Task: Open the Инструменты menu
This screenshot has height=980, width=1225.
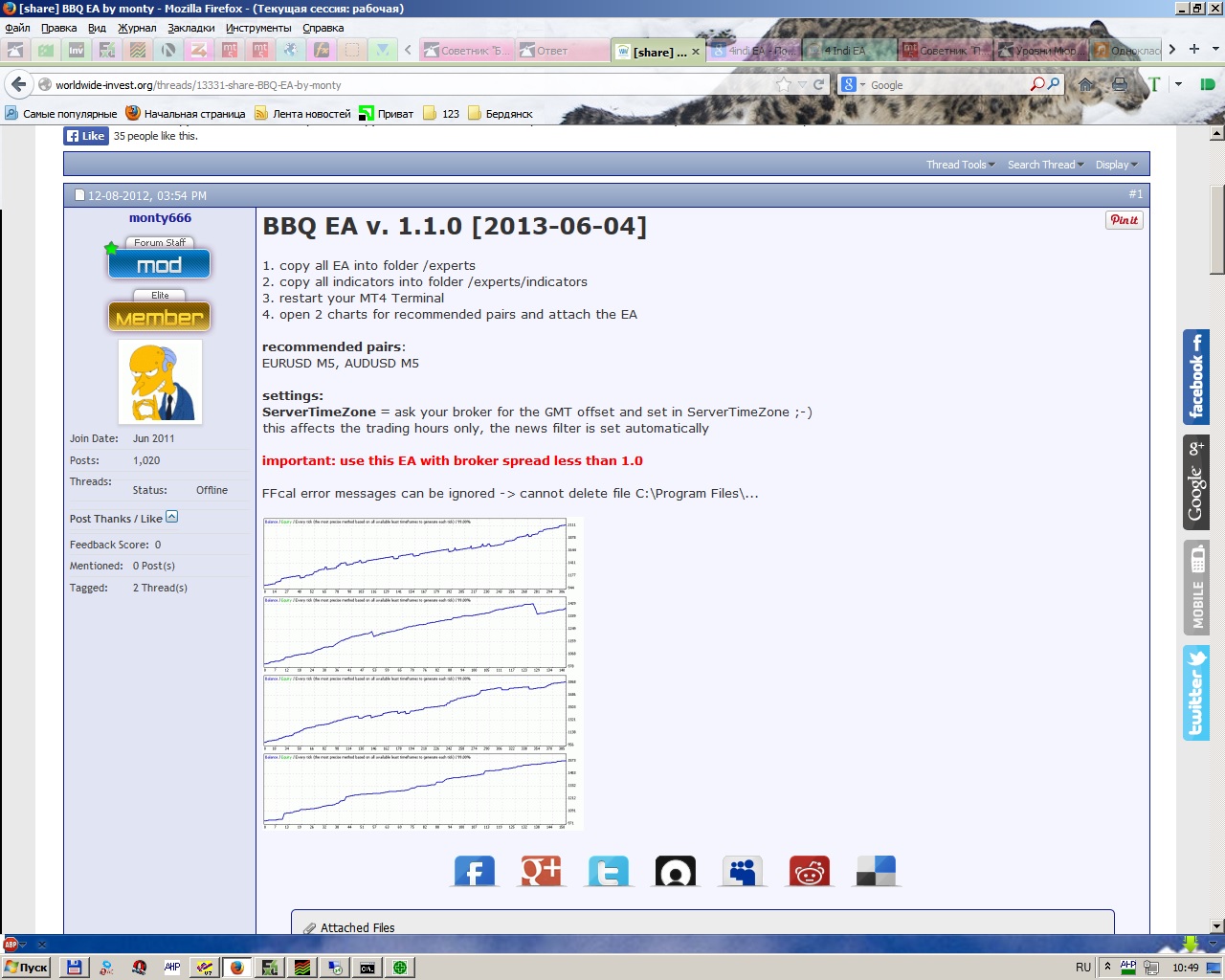Action: (x=258, y=28)
